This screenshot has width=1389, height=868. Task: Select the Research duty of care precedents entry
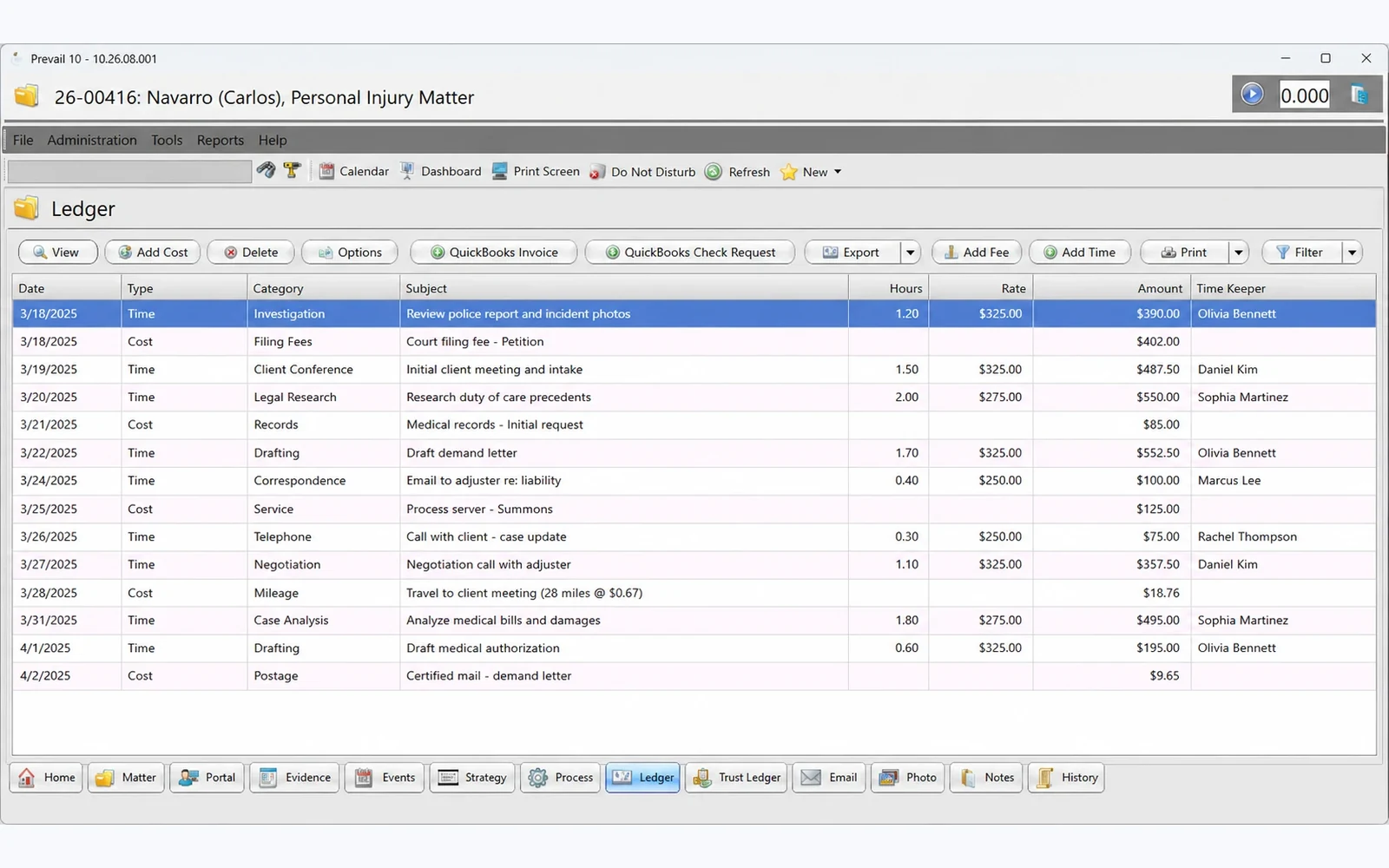point(694,397)
